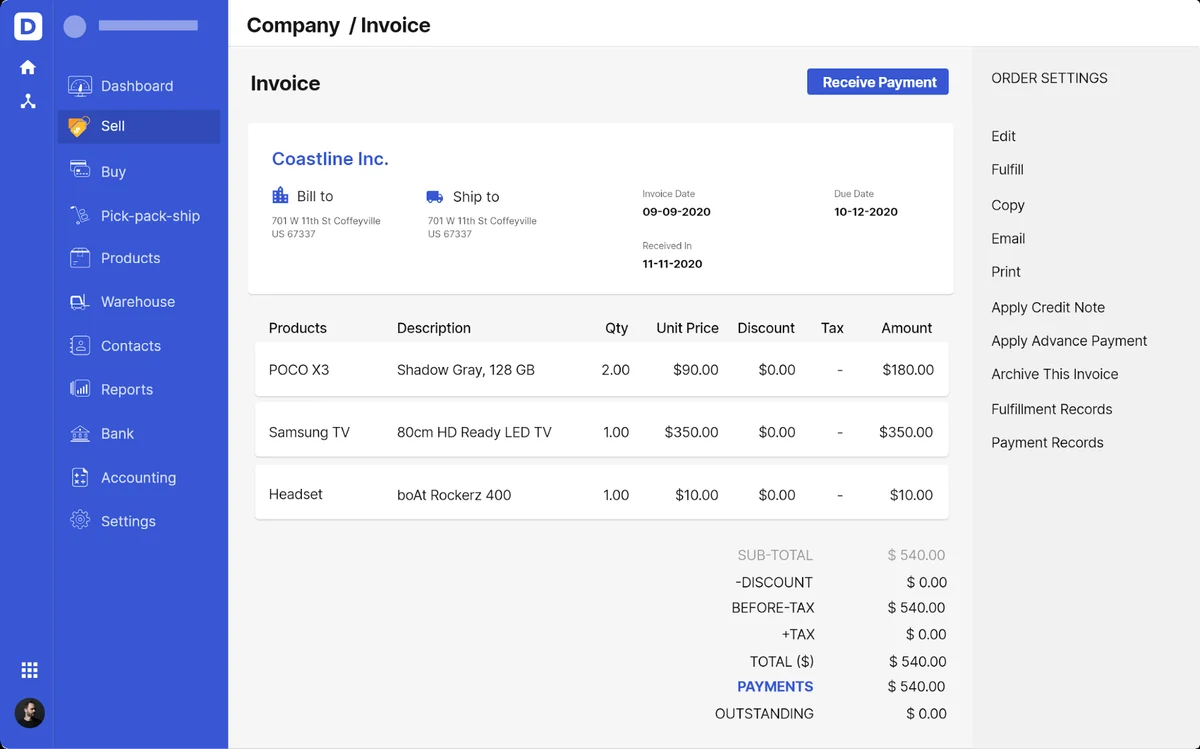The height and width of the screenshot is (749, 1200).
Task: Click the Pick-pack-ship trolley icon
Action: pyautogui.click(x=80, y=215)
